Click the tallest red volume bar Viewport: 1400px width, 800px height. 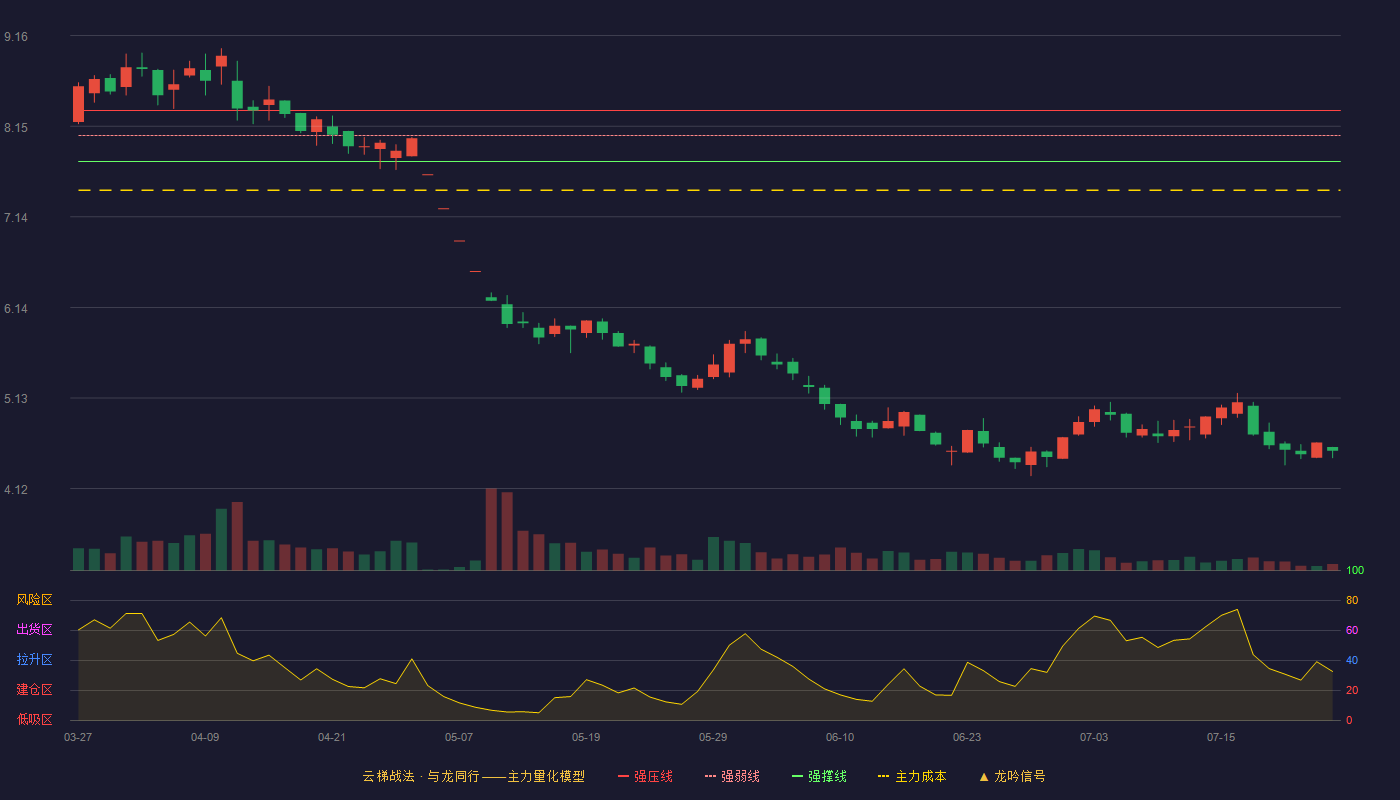[x=491, y=529]
